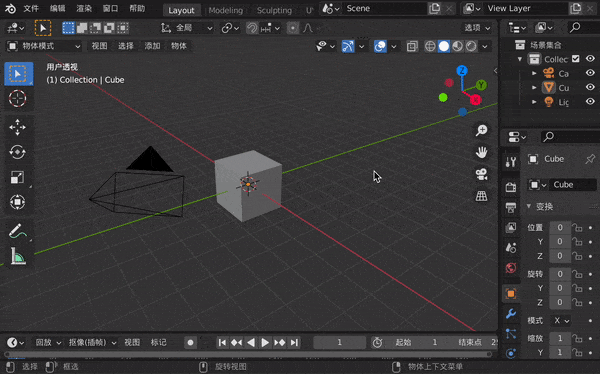600x374 pixels.
Task: Click the pan view hand icon
Action: point(481,152)
